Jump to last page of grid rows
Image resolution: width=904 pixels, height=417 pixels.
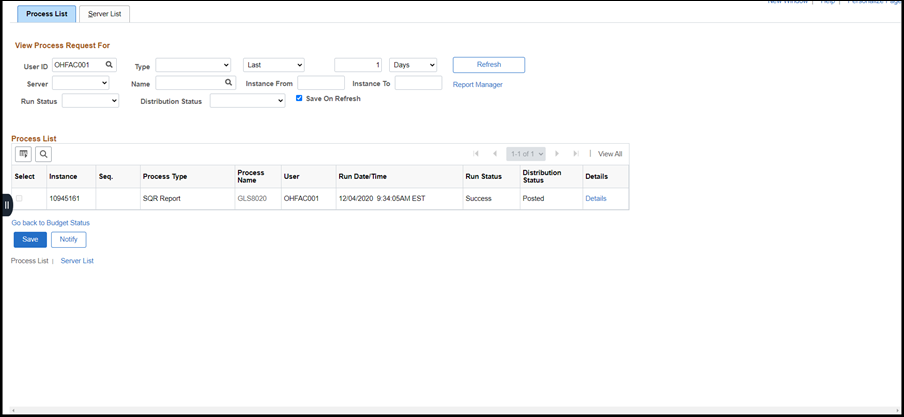[x=576, y=154]
